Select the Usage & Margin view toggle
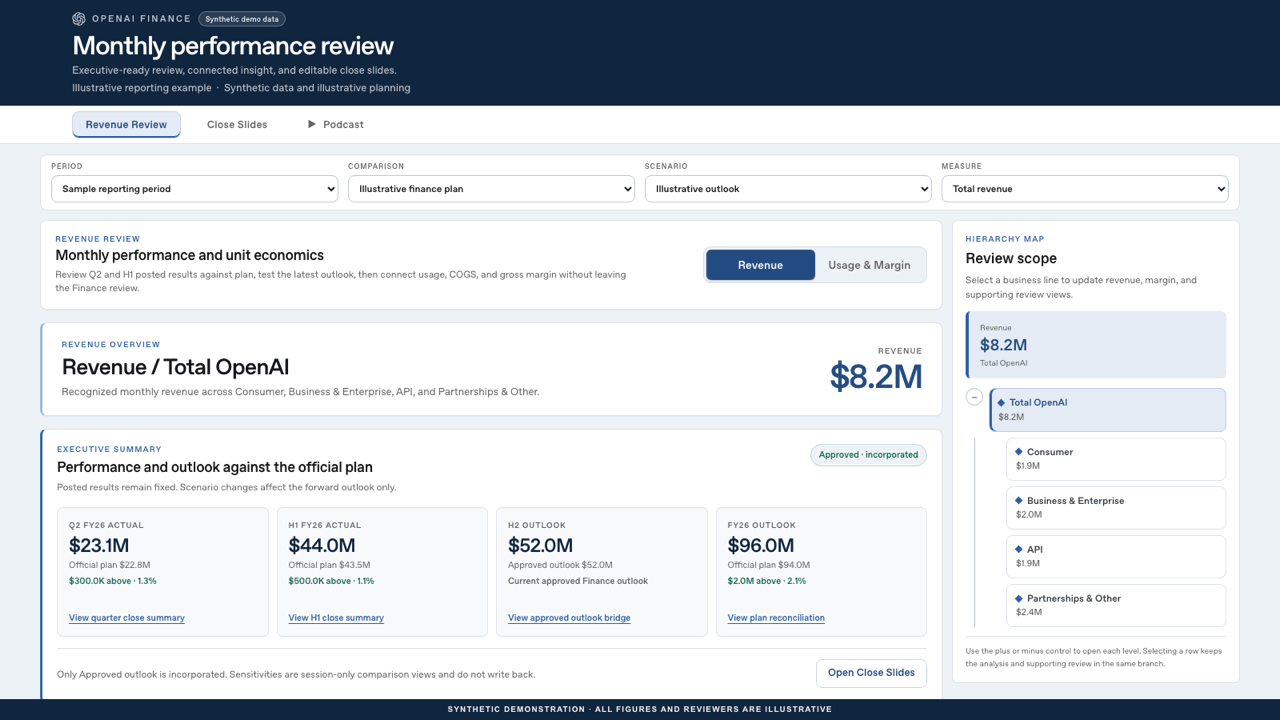The image size is (1280, 720). pyautogui.click(x=869, y=265)
